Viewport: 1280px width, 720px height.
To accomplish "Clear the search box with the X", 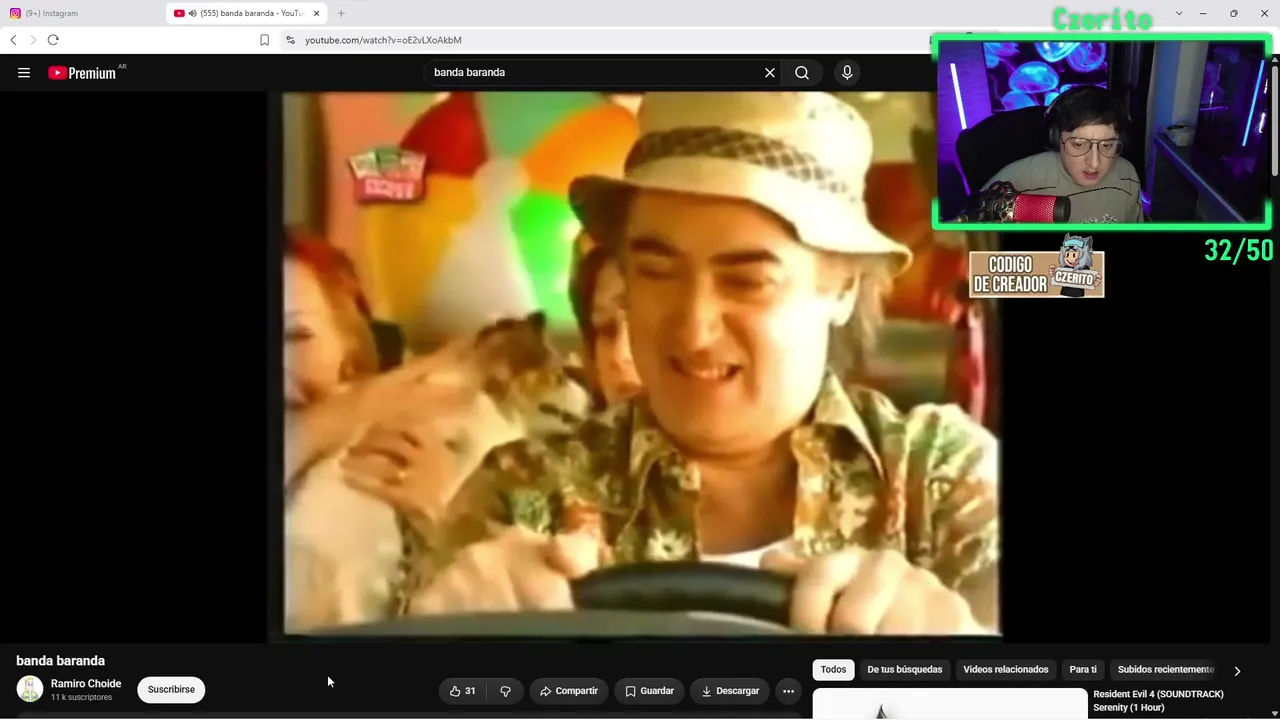I will click(x=770, y=72).
